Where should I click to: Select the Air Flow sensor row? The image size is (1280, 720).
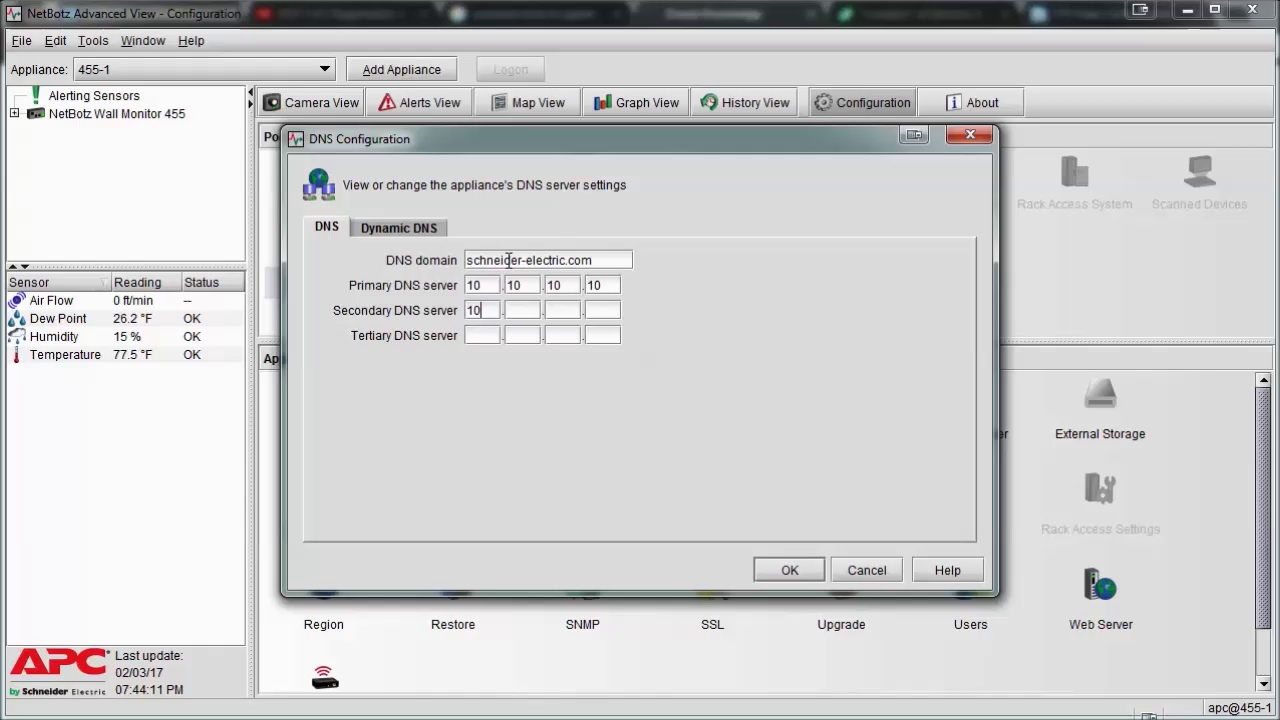[126, 300]
